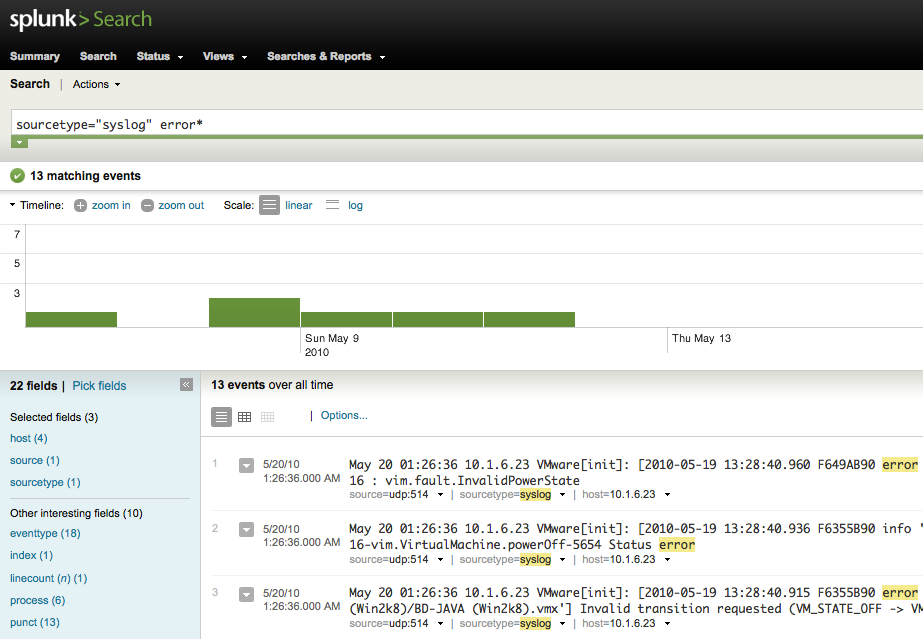Viewport: 923px width, 639px height.
Task: Click the zoom out minus icon
Action: (x=147, y=205)
